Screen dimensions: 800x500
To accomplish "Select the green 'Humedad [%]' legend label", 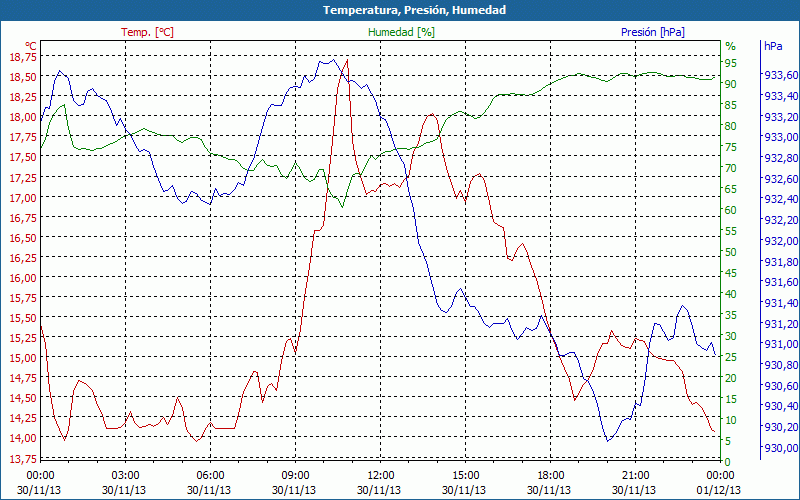I will click(x=401, y=32).
